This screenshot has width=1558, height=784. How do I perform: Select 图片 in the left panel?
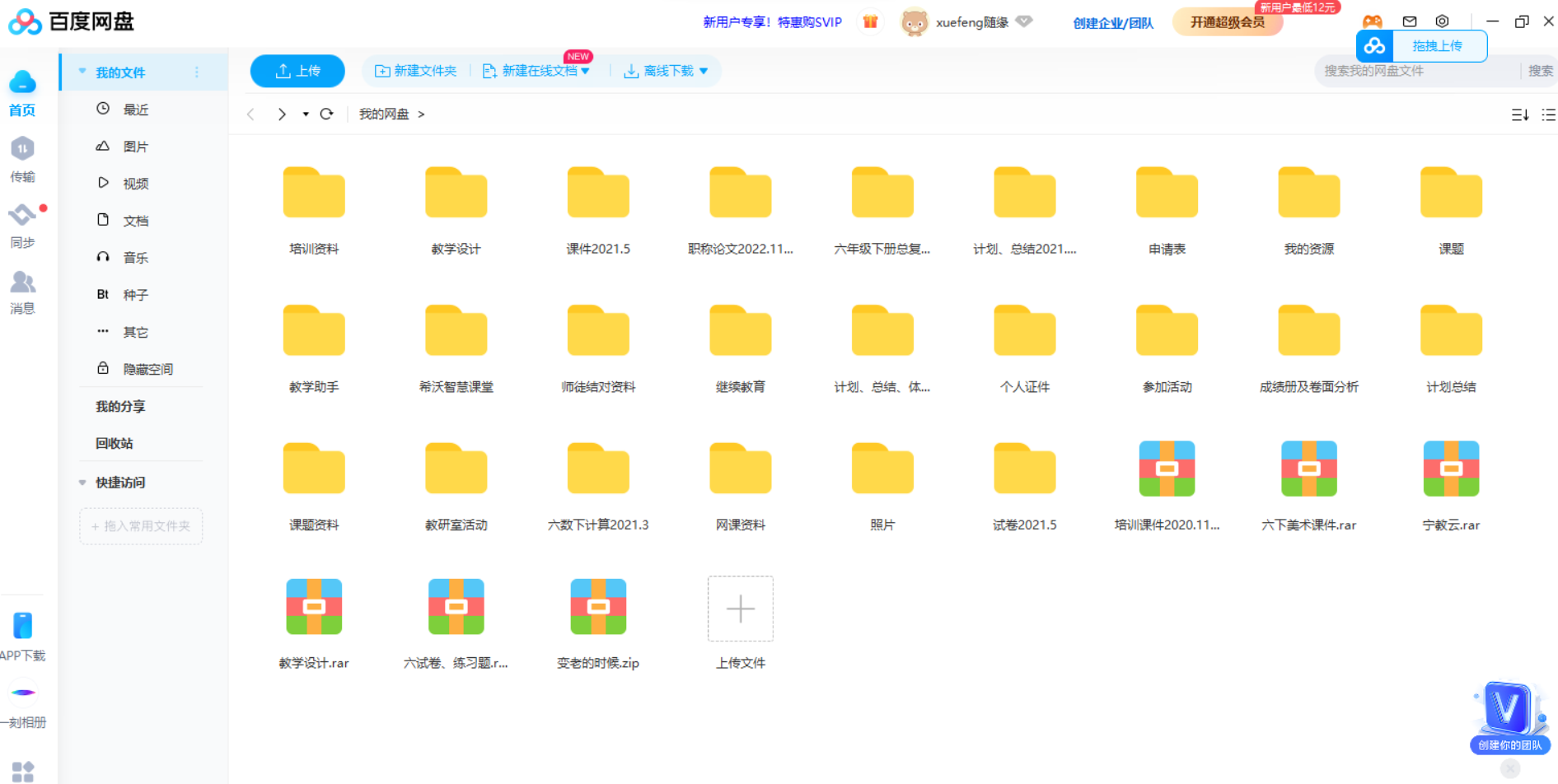pos(135,147)
